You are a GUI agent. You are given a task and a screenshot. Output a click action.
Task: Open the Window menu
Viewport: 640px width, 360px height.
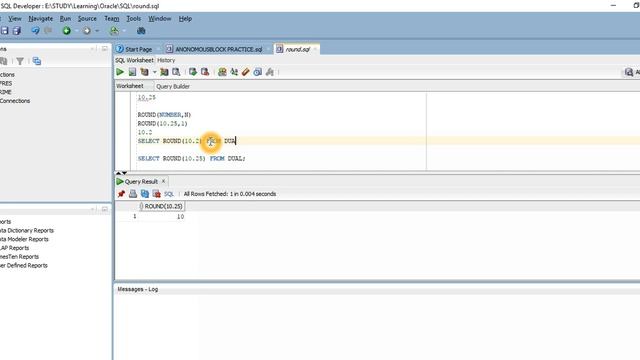coord(160,19)
